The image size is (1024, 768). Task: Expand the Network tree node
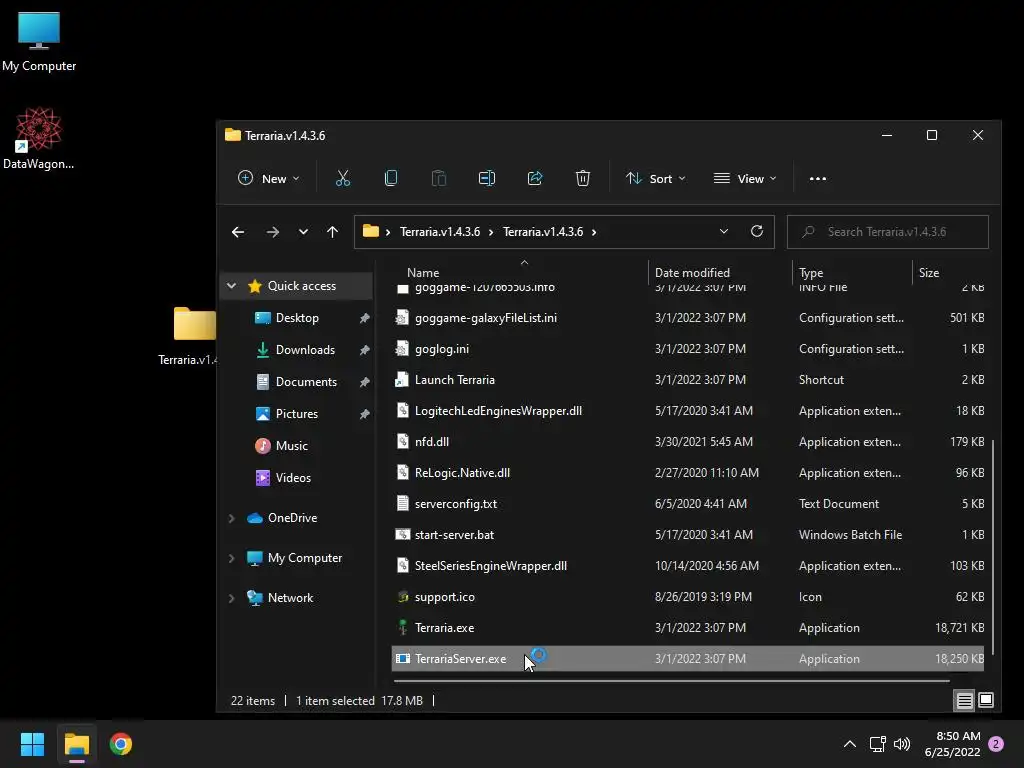tap(231, 598)
